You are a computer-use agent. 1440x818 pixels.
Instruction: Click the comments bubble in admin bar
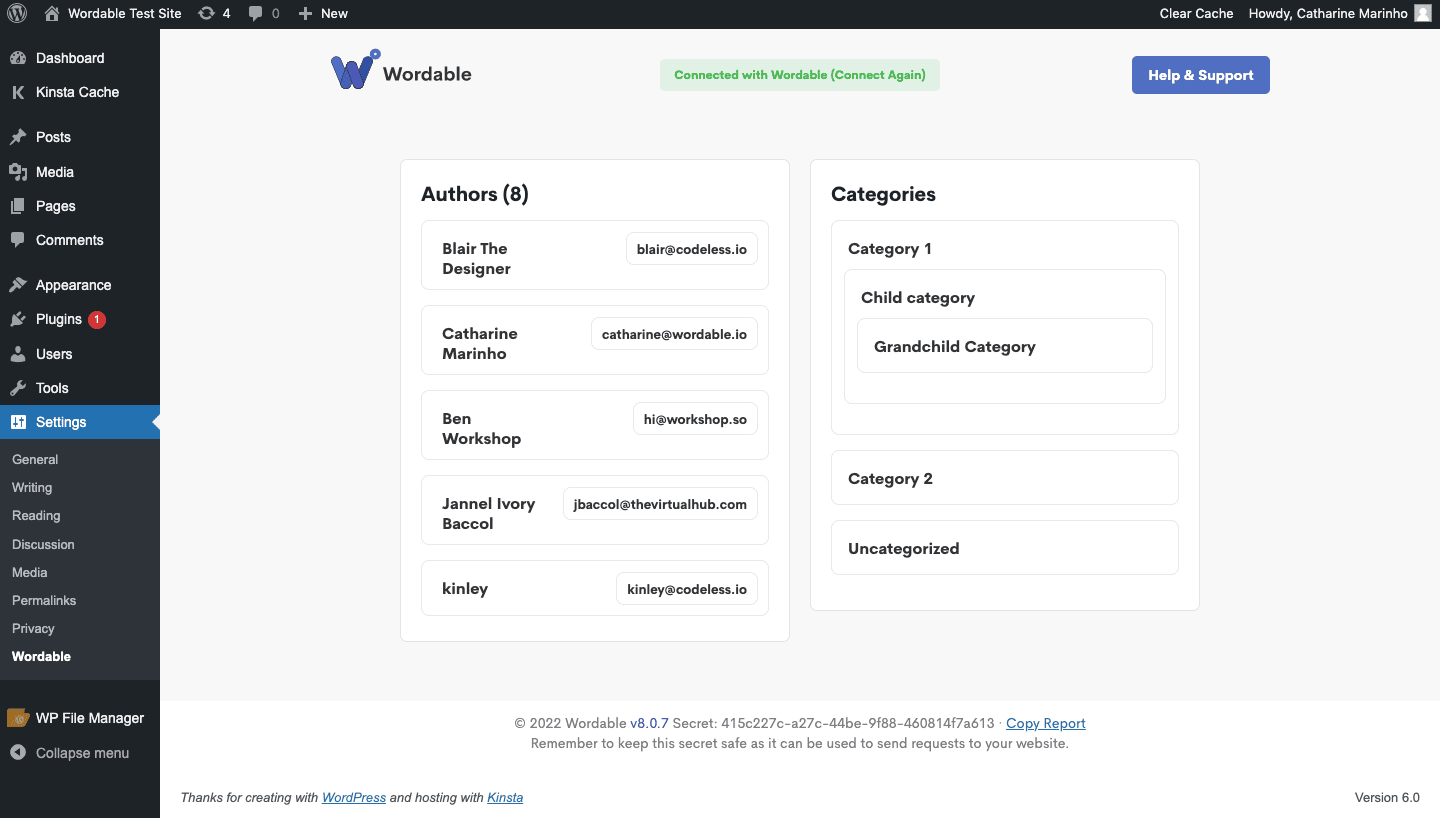[257, 13]
